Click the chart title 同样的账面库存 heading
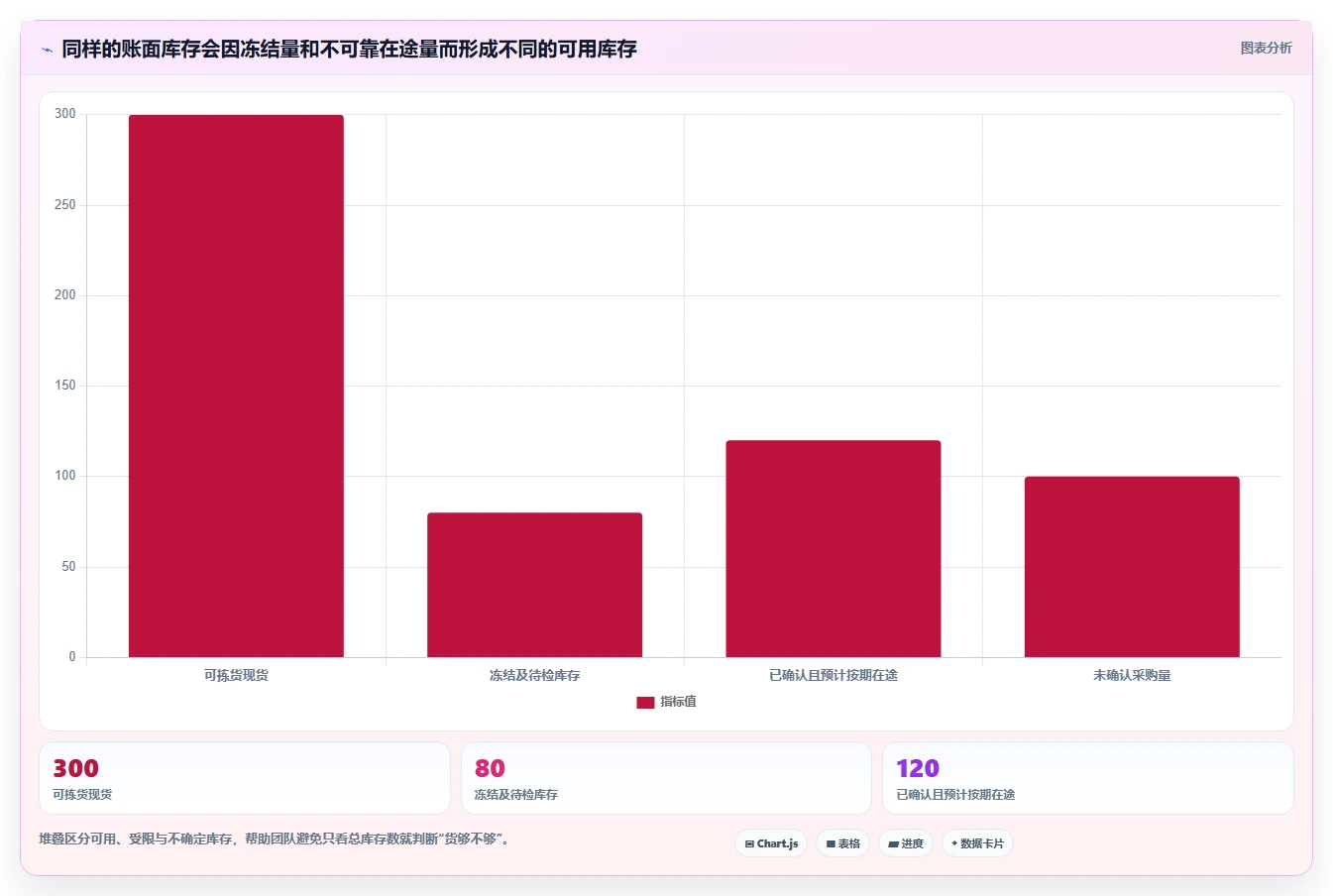Image resolution: width=1333 pixels, height=896 pixels. (349, 49)
